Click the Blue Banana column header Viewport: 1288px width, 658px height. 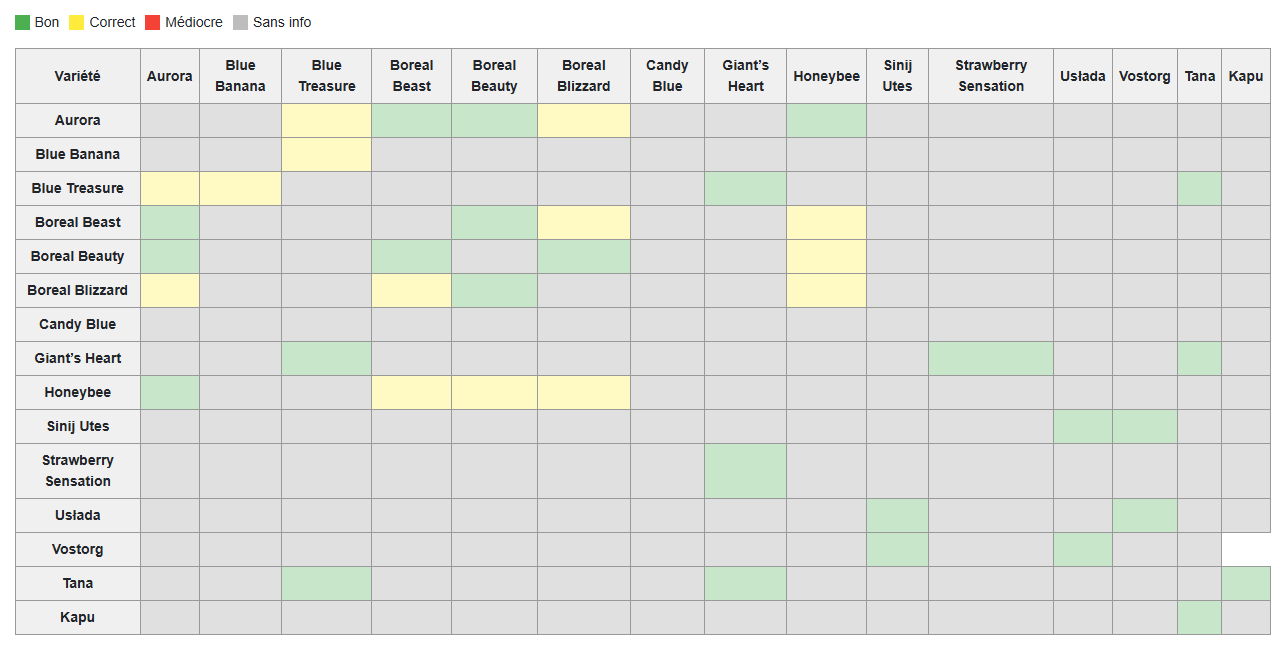(240, 76)
